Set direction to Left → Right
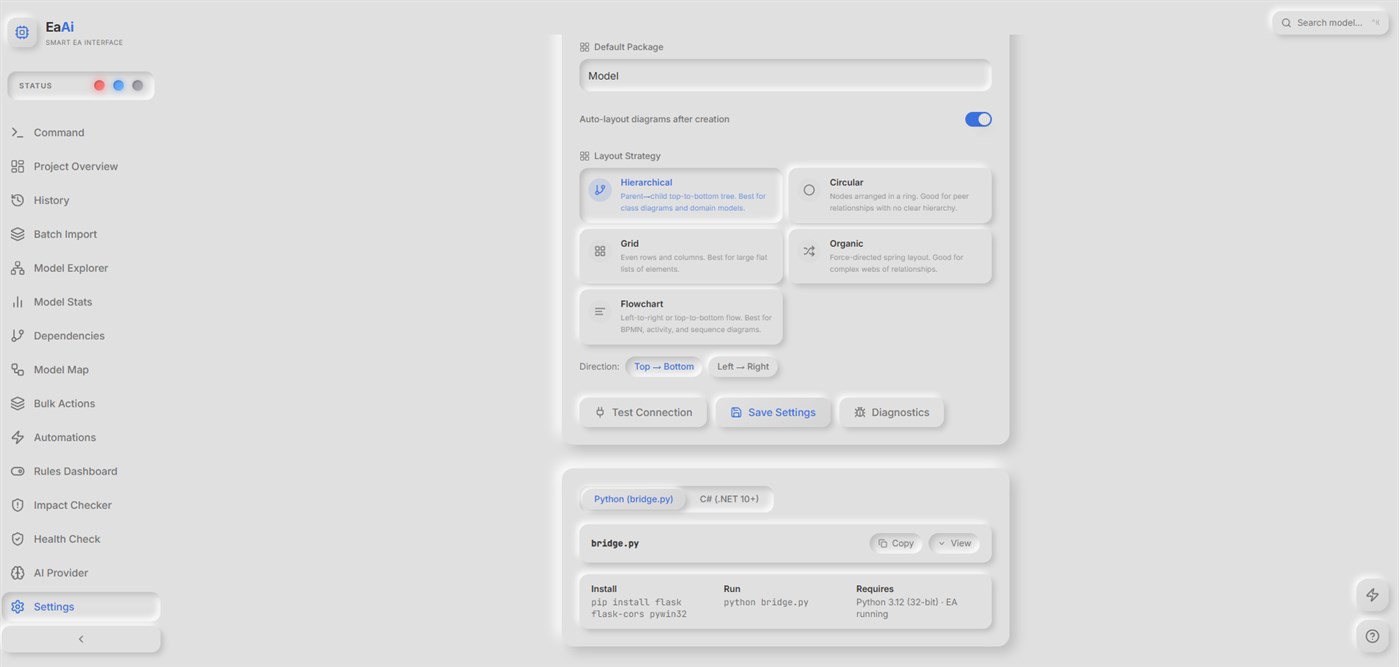Image resolution: width=1399 pixels, height=667 pixels. tap(743, 367)
